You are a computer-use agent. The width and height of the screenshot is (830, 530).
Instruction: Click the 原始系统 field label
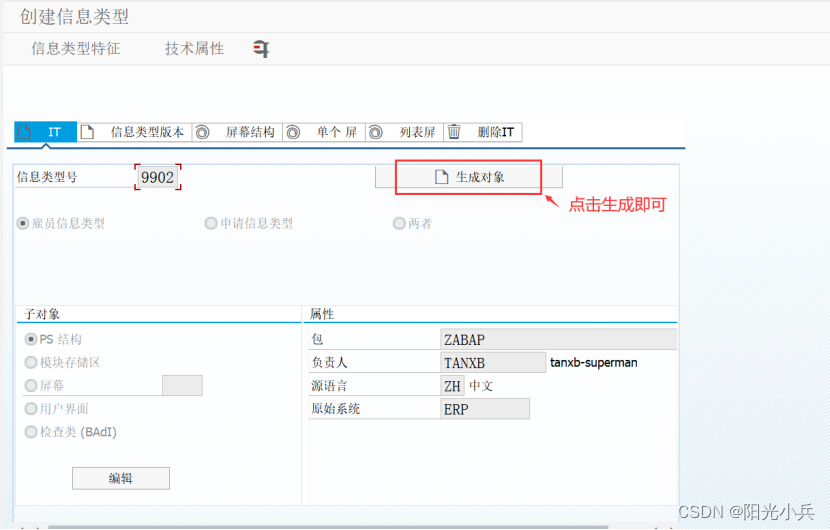click(x=336, y=409)
